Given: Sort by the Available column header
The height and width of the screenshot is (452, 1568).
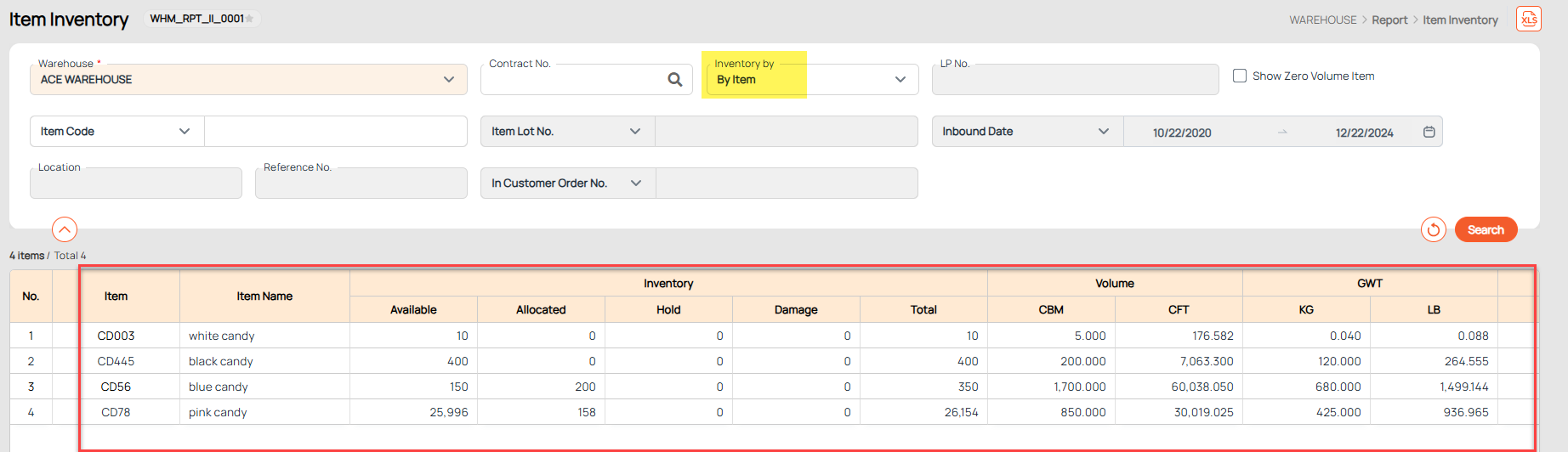Looking at the screenshot, I should [413, 310].
